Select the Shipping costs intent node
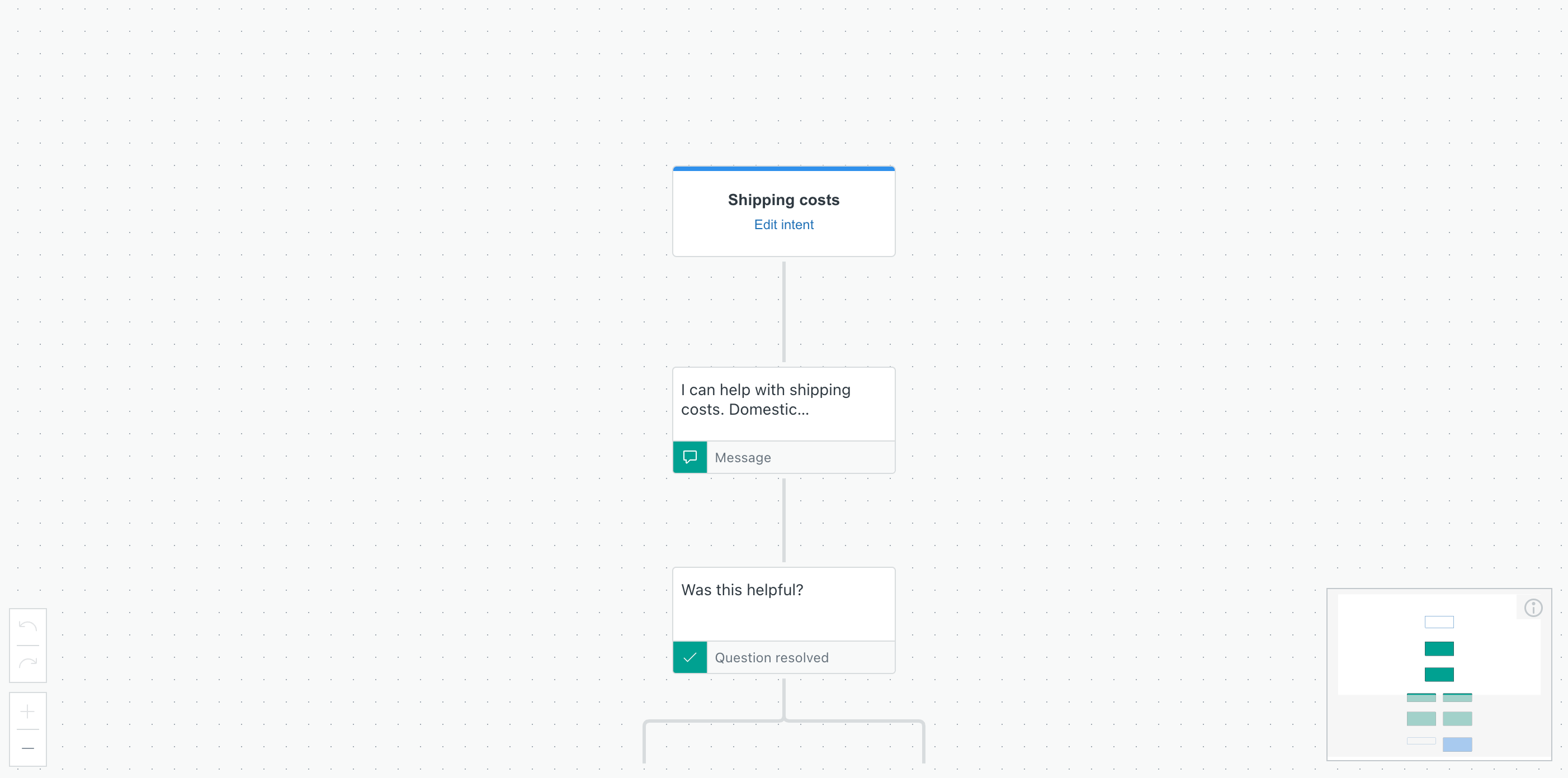The width and height of the screenshot is (1568, 778). tap(783, 200)
